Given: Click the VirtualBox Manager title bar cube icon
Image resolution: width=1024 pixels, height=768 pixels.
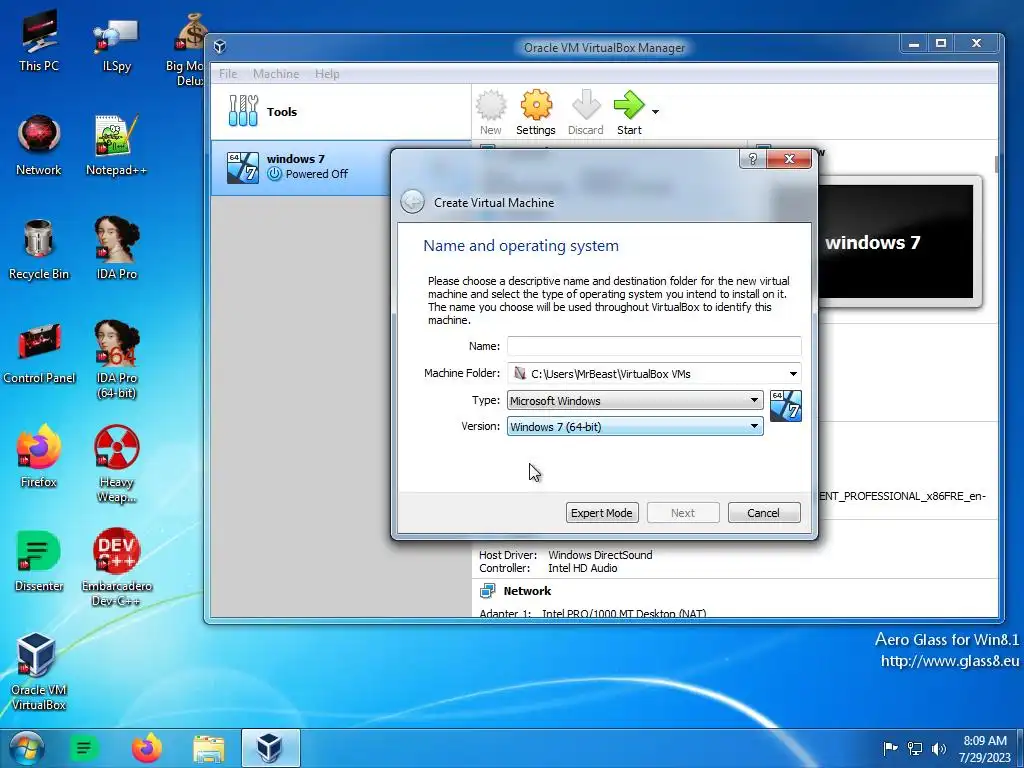Looking at the screenshot, I should click(x=220, y=46).
